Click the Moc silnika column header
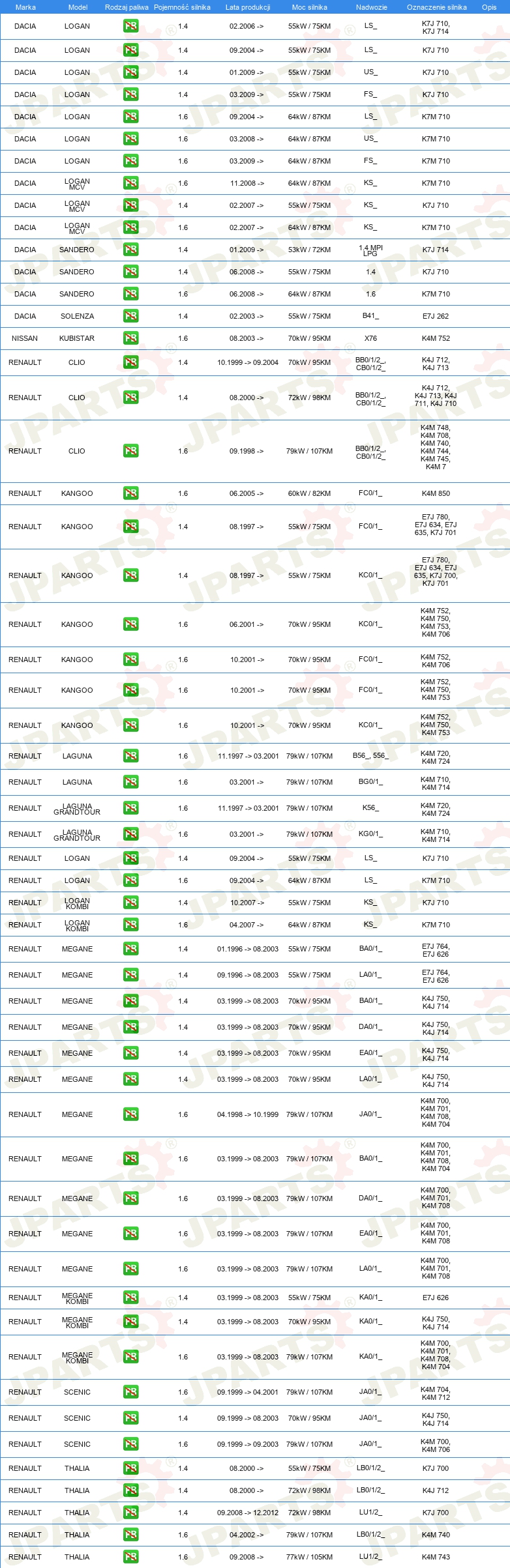Screen dimensions: 510x1568 [x=310, y=7]
